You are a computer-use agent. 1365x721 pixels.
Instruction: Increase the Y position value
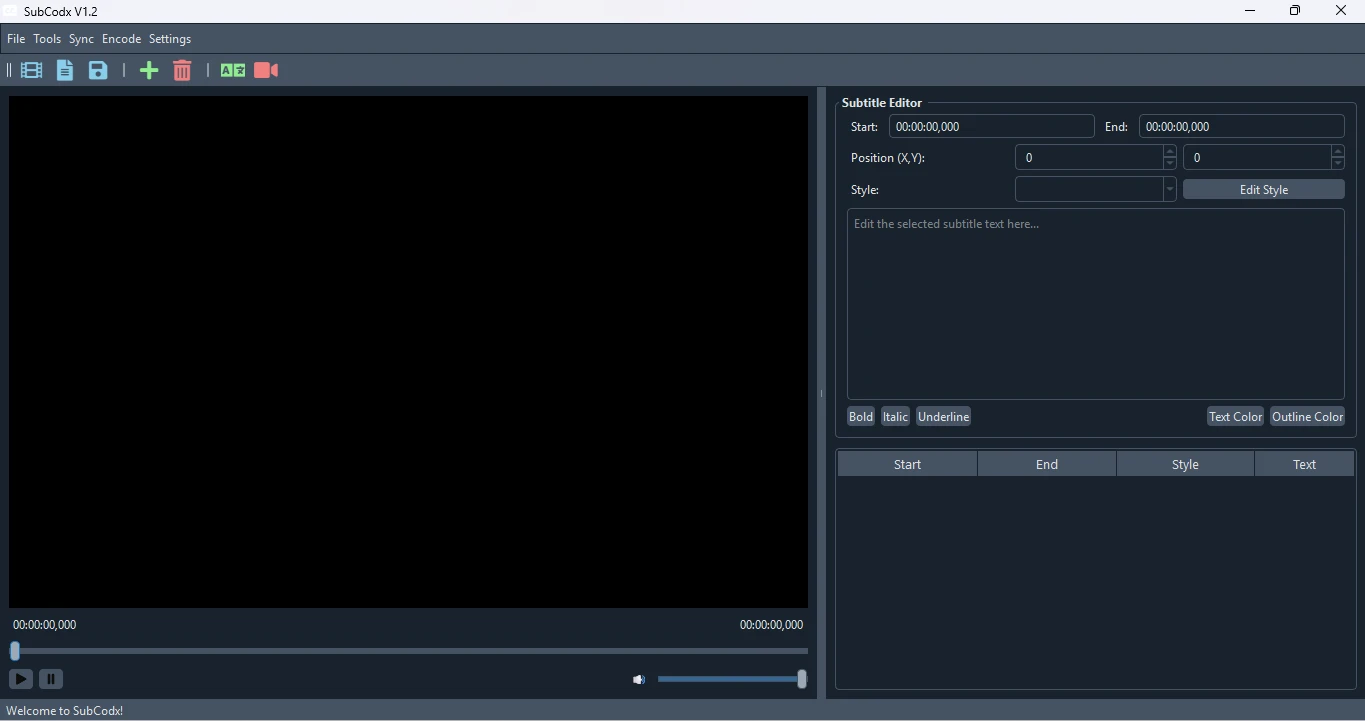click(x=1338, y=151)
